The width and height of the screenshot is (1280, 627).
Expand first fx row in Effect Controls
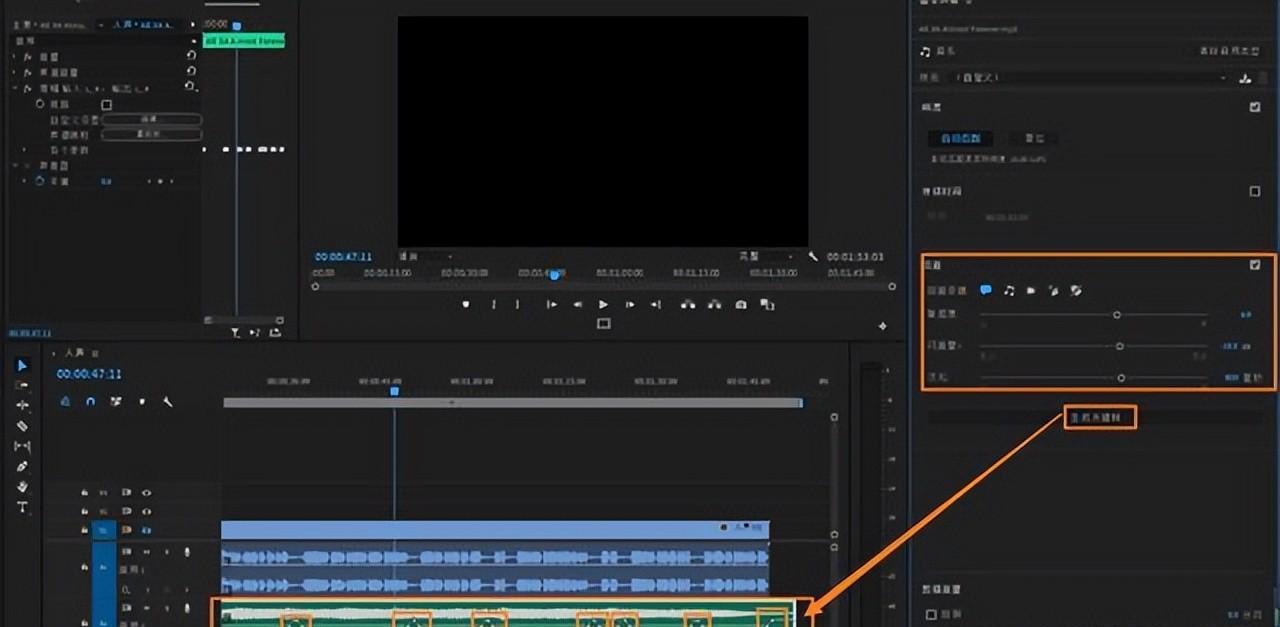(x=14, y=57)
